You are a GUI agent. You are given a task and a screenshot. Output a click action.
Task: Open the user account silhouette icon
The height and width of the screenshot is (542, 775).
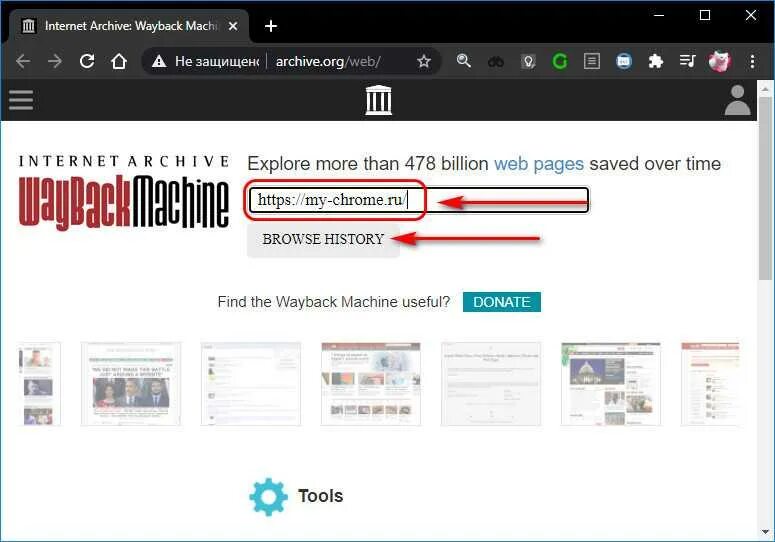pos(737,100)
